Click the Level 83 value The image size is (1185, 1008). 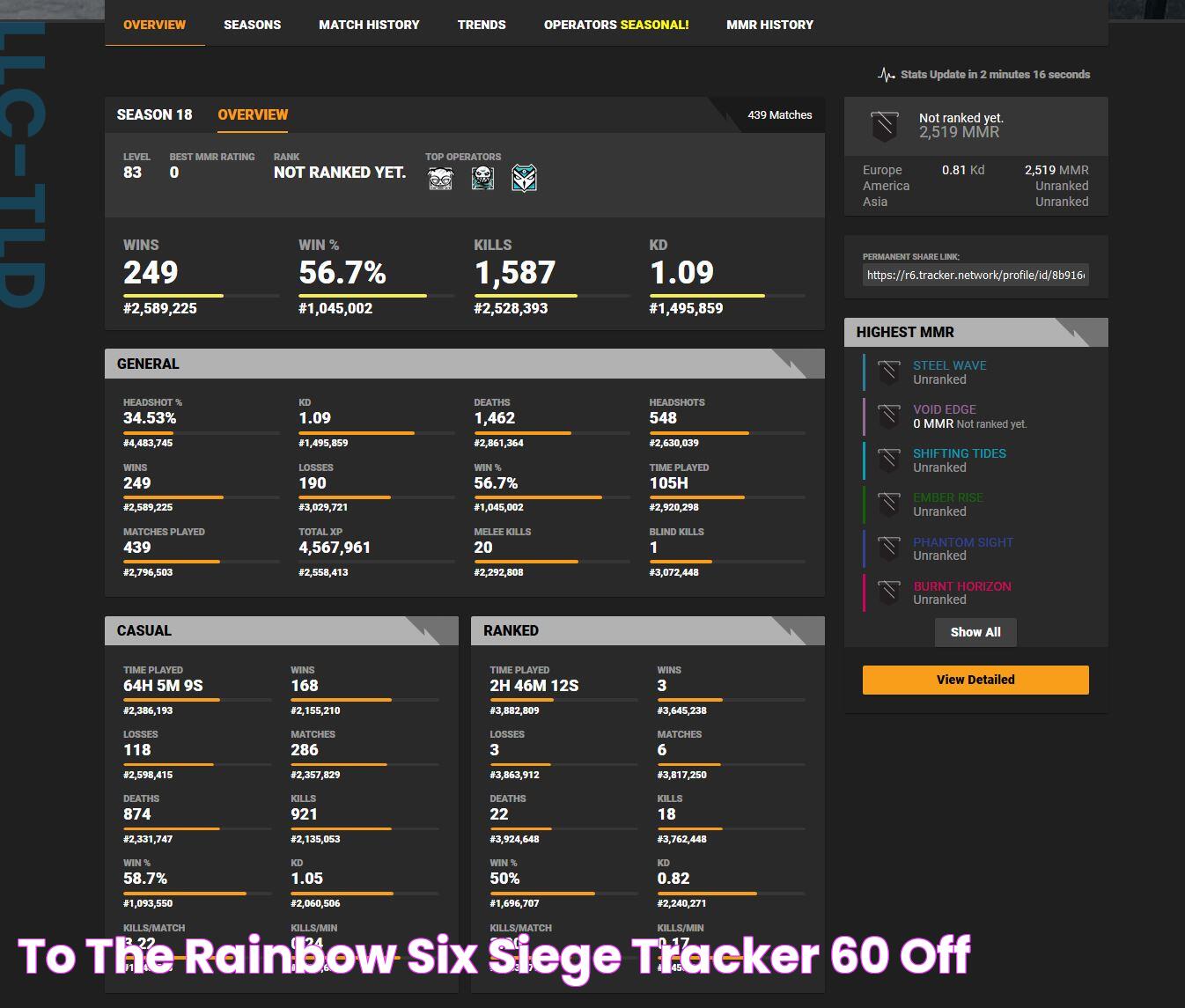(x=132, y=173)
